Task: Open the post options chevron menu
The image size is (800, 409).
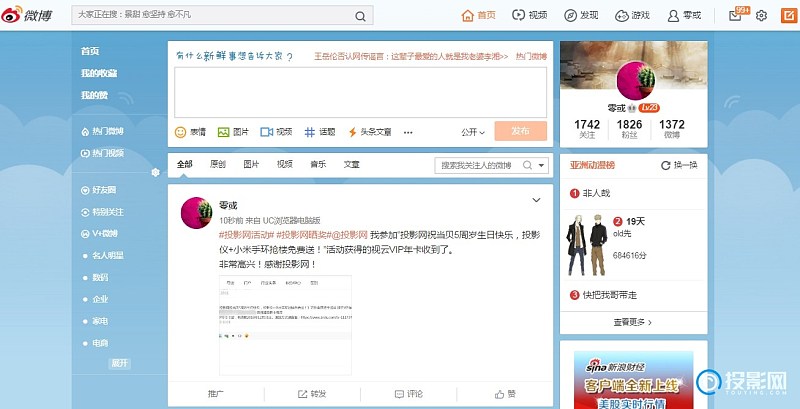Action: pos(536,200)
